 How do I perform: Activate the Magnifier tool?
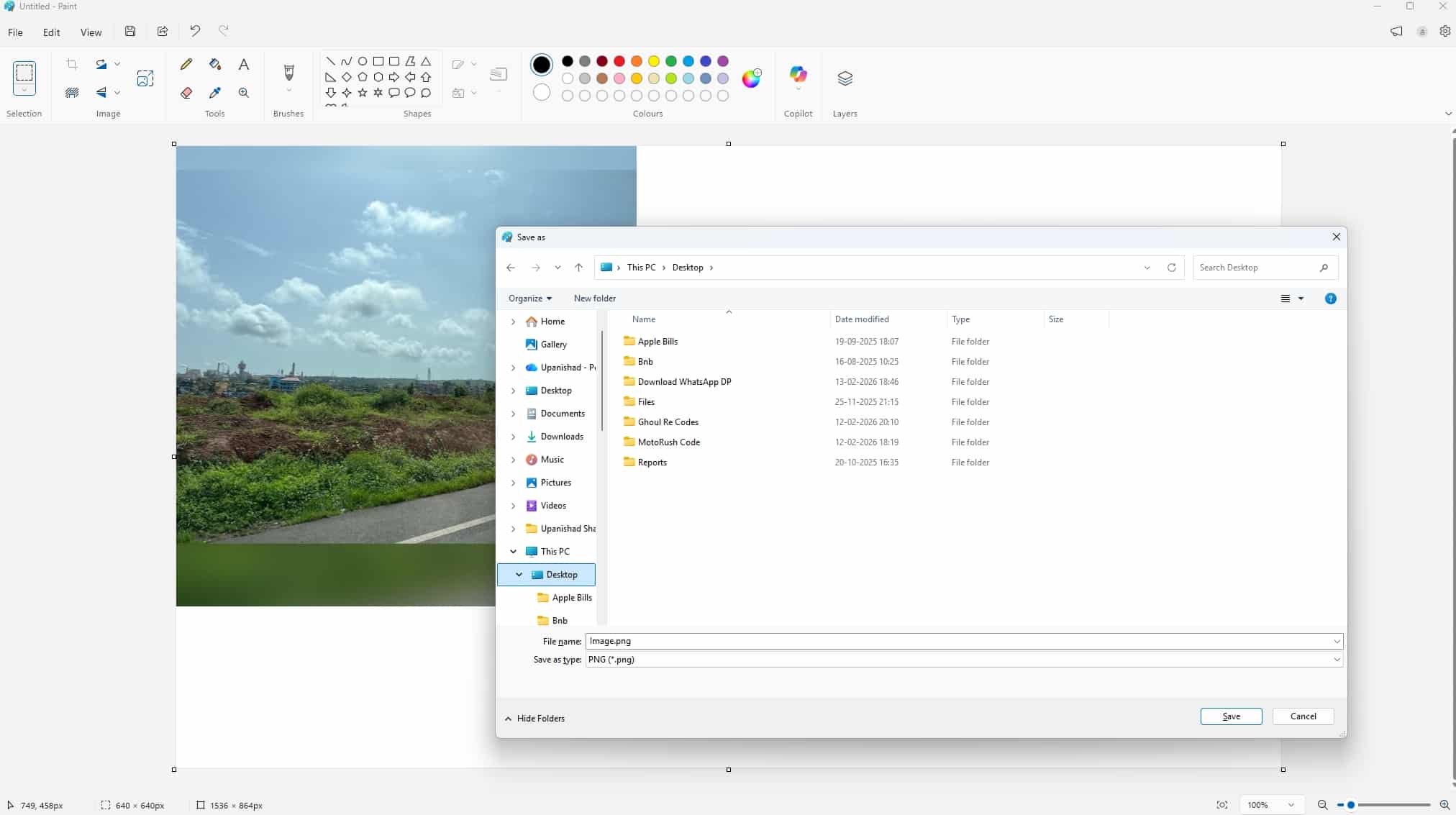click(x=244, y=92)
